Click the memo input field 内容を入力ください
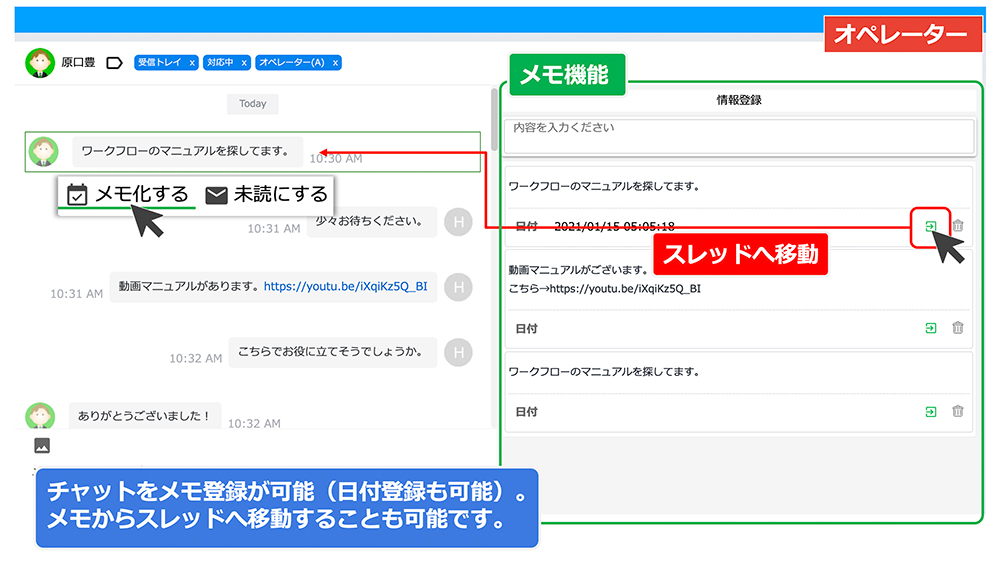1000x566 pixels. (x=739, y=136)
